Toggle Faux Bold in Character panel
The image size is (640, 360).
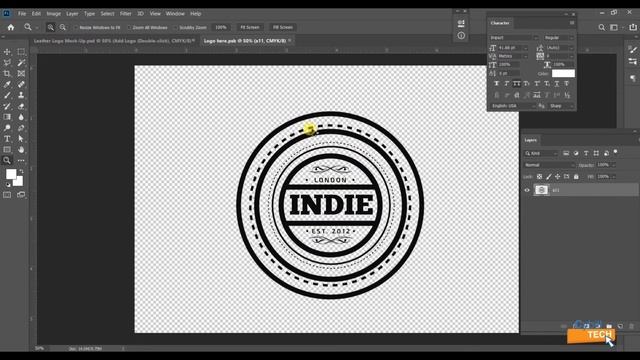pyautogui.click(x=497, y=84)
